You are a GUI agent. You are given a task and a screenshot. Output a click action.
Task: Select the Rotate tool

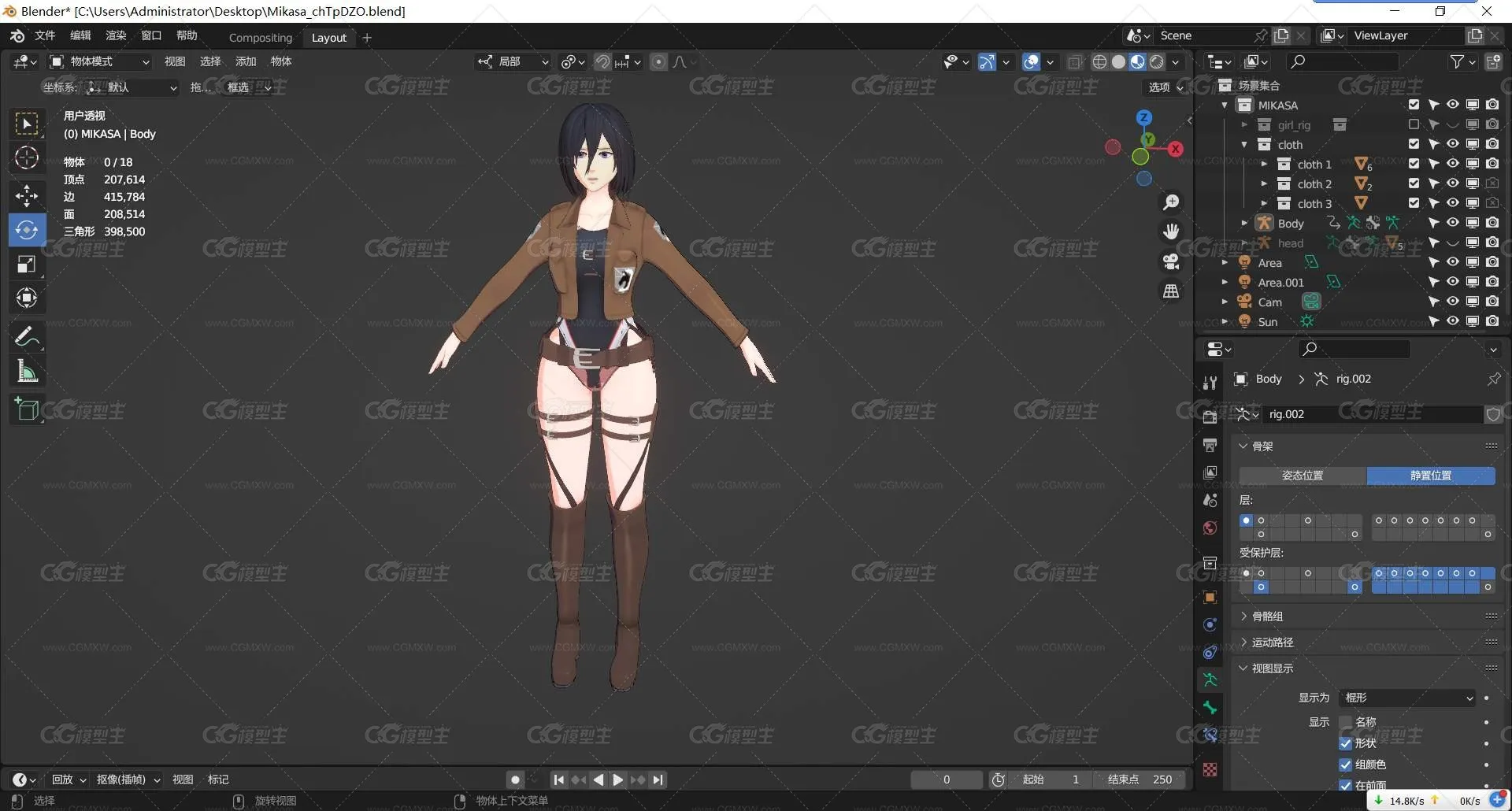point(27,230)
